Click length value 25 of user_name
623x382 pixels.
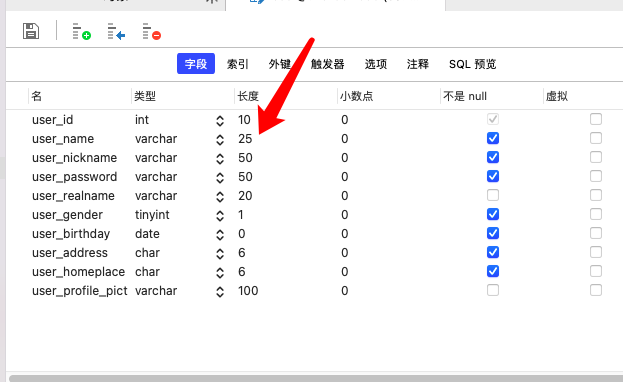pyautogui.click(x=245, y=139)
